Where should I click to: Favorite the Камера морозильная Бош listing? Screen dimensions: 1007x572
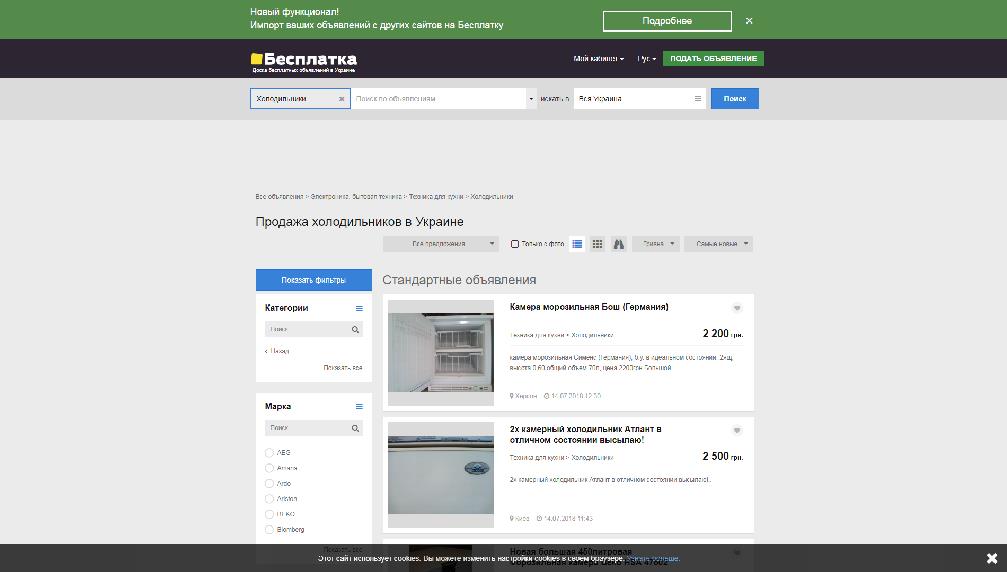click(x=737, y=308)
